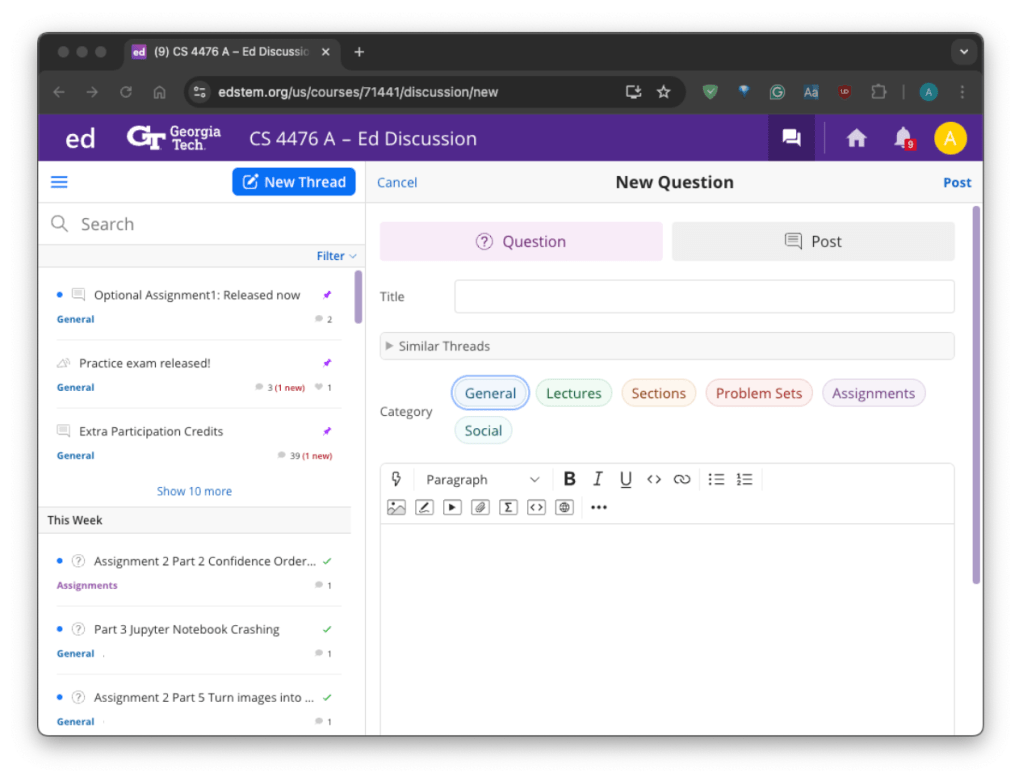The width and height of the screenshot is (1023, 781).
Task: Insert web embed globe icon
Action: pyautogui.click(x=564, y=508)
